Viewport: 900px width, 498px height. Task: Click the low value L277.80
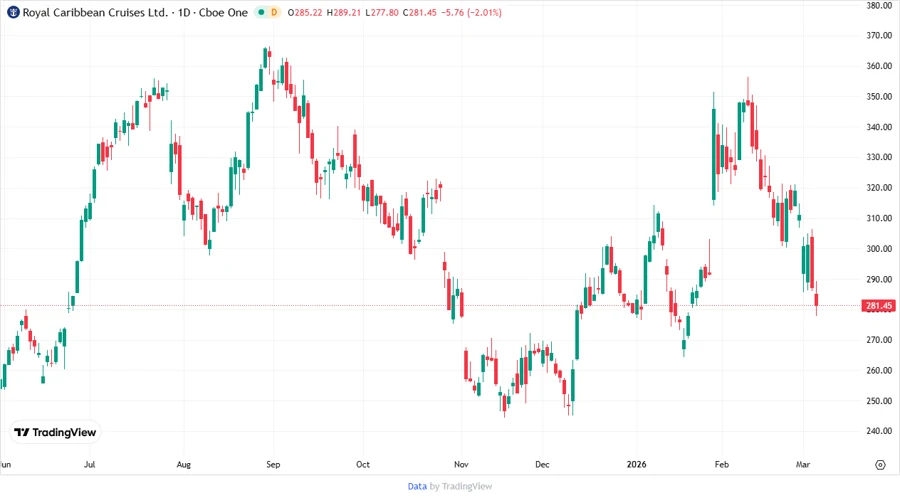(x=382, y=12)
